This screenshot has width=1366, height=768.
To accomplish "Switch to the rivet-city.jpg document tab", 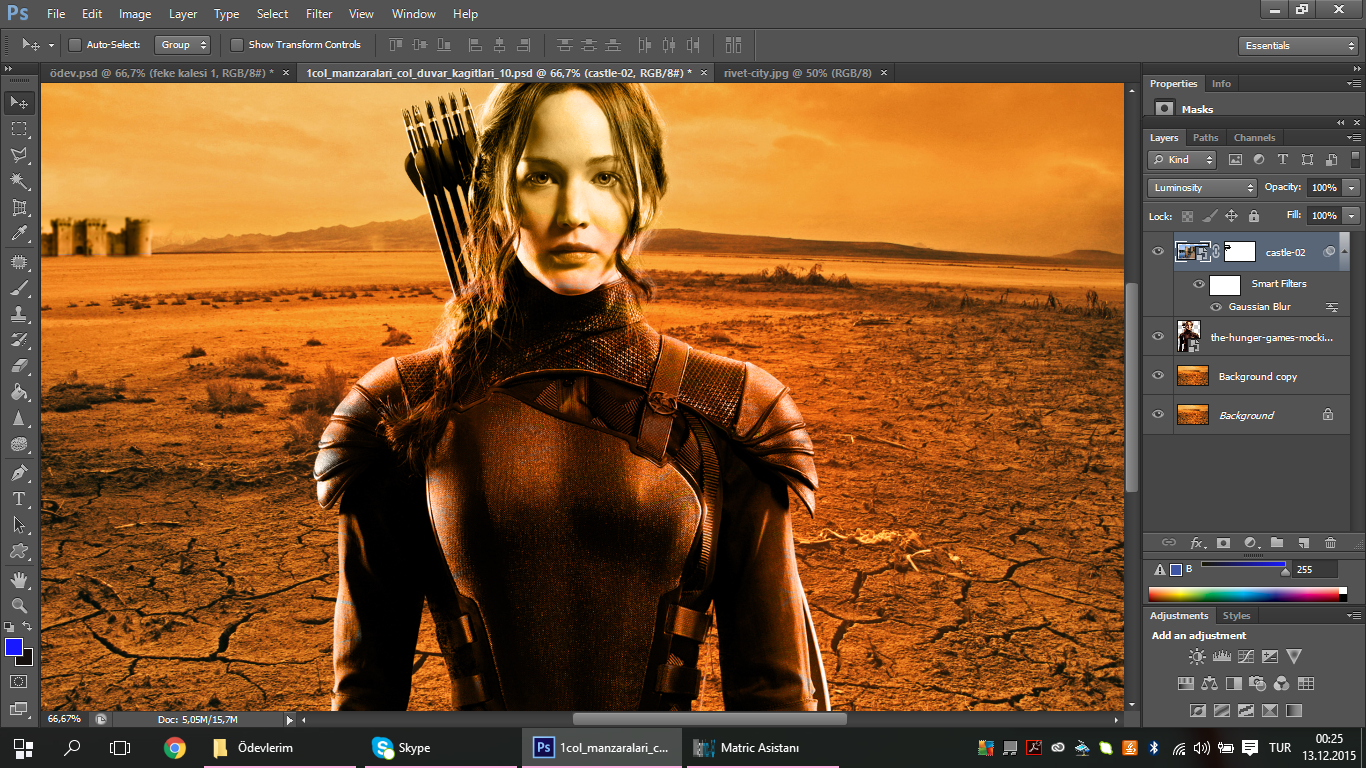I will click(x=797, y=73).
